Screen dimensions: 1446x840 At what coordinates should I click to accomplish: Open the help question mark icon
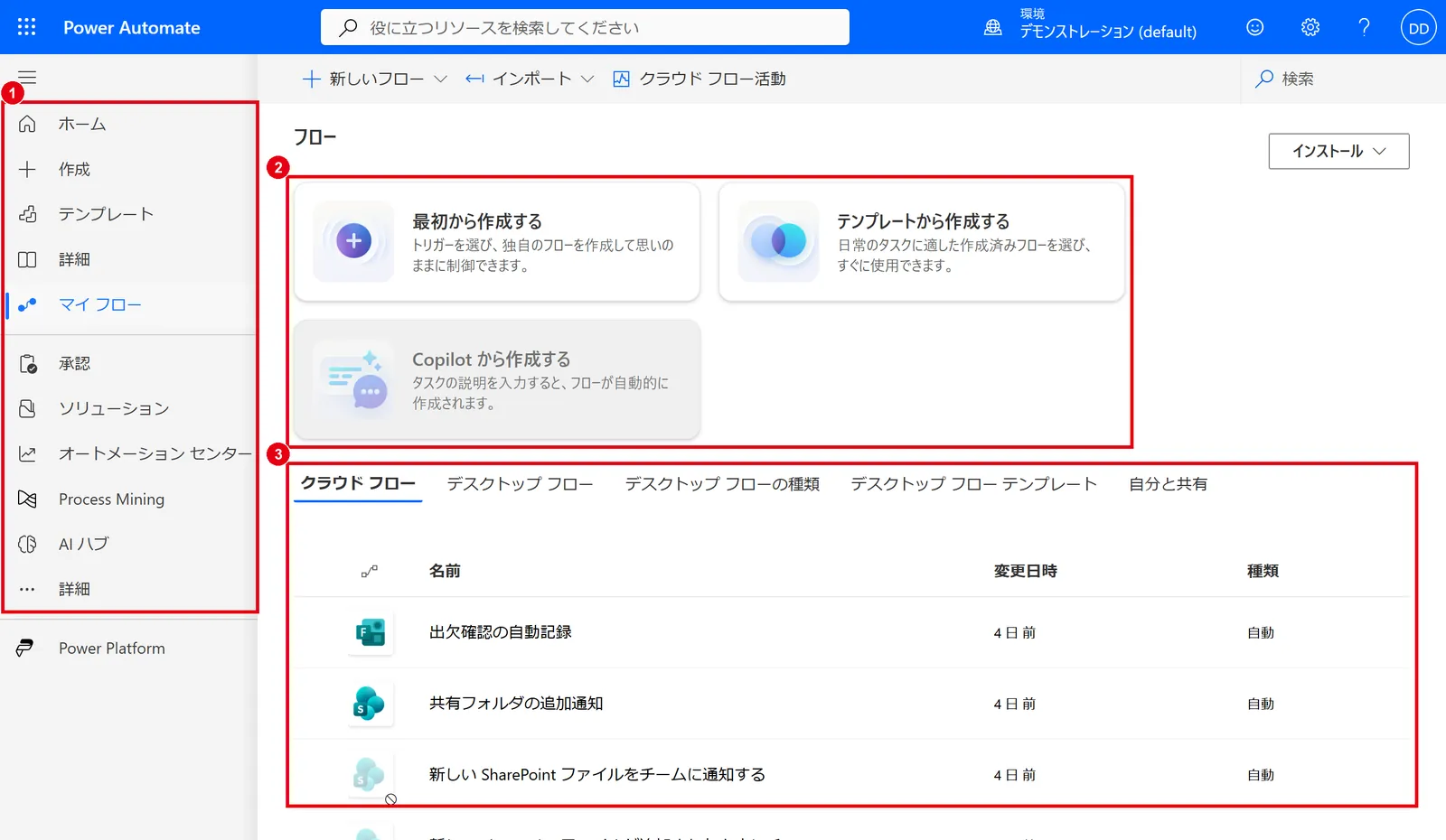tap(1365, 27)
